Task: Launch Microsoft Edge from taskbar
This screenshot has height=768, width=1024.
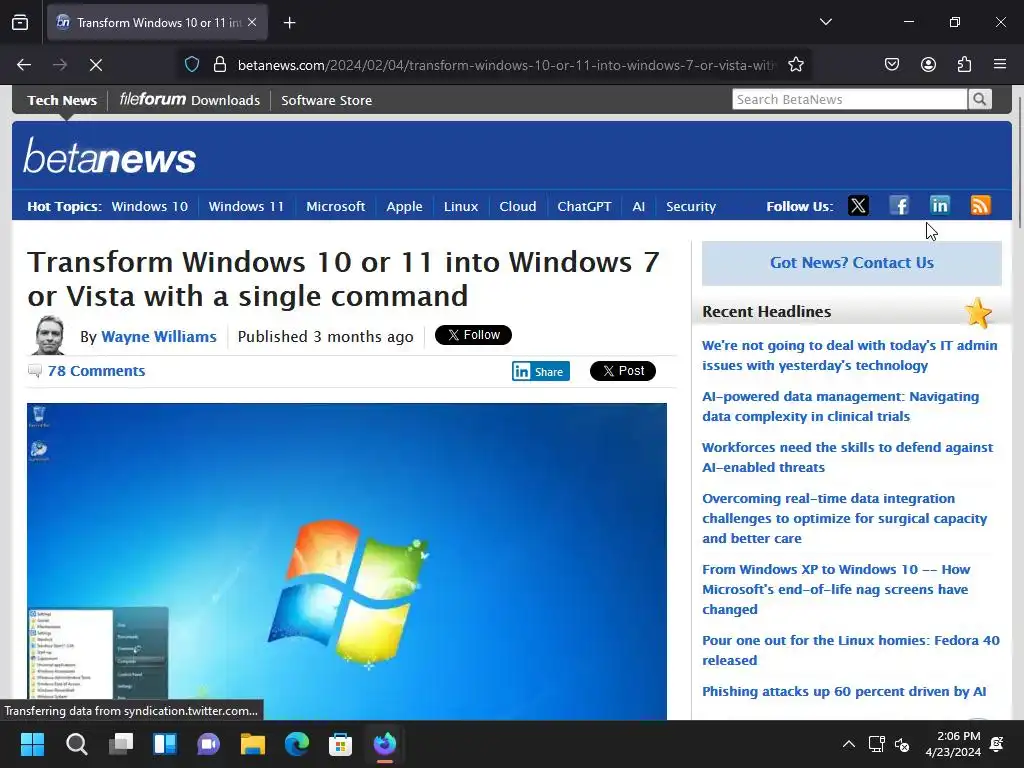Action: (297, 744)
